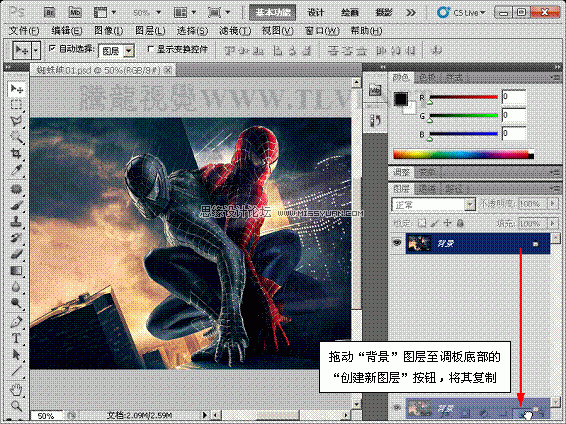Open the CS Live menu button
The image size is (566, 424).
pos(461,13)
